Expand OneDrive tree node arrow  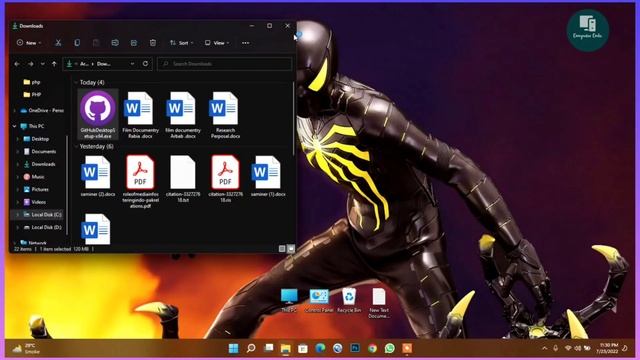click(x=15, y=111)
